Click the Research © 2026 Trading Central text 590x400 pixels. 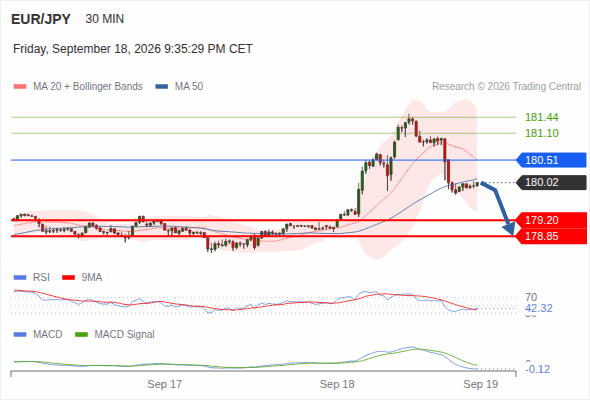[506, 87]
